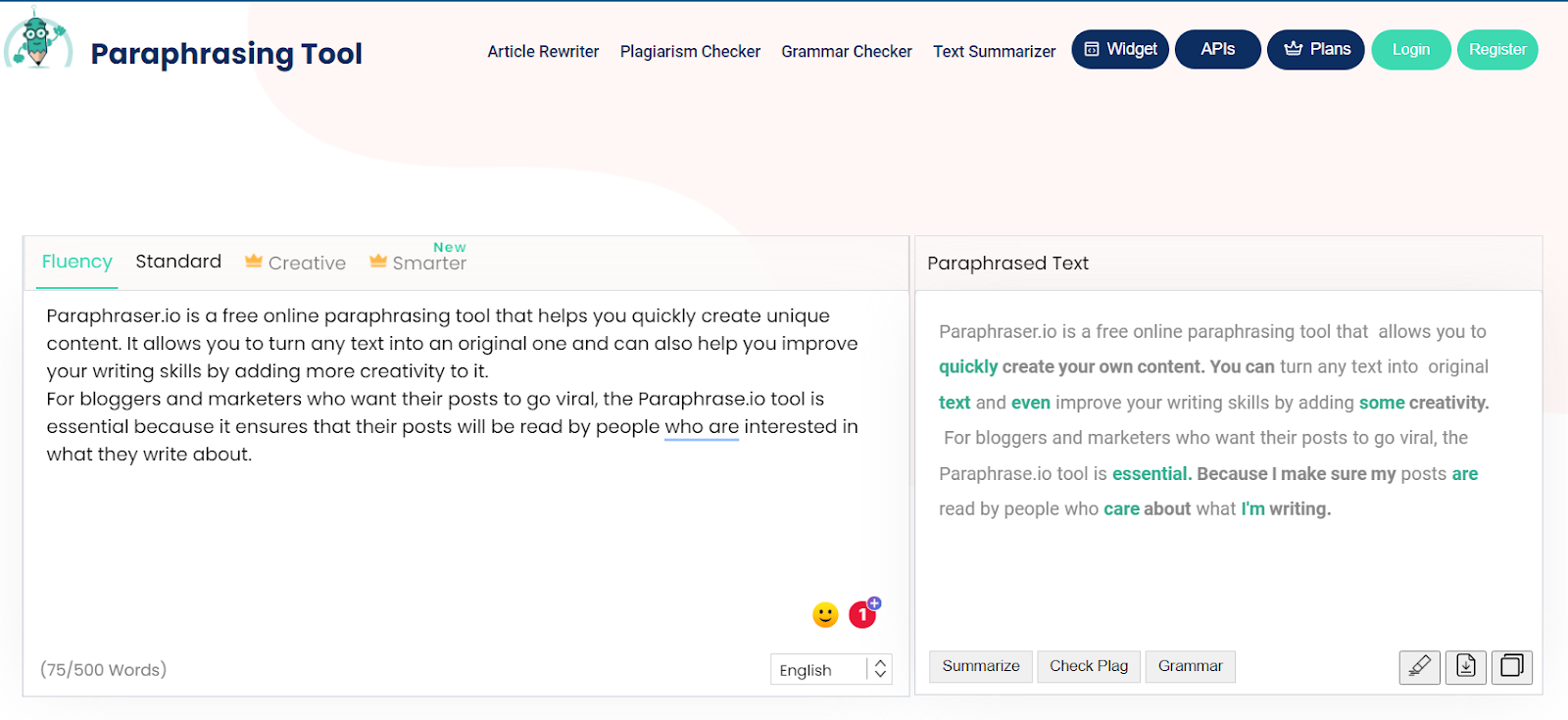This screenshot has width=1568, height=720.
Task: Open the Widget page
Action: (x=1120, y=49)
